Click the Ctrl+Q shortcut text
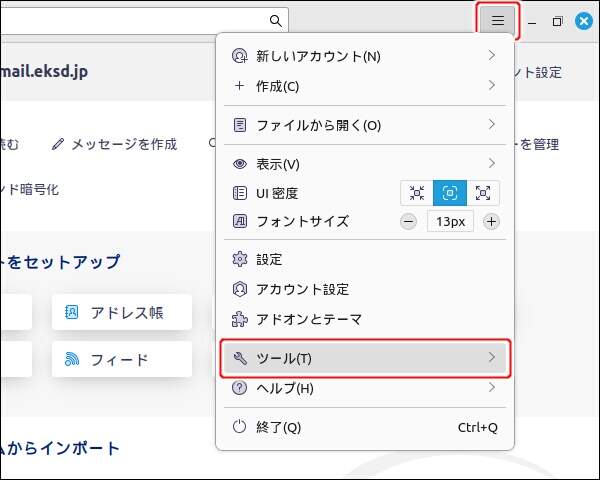The image size is (600, 480). (478, 427)
